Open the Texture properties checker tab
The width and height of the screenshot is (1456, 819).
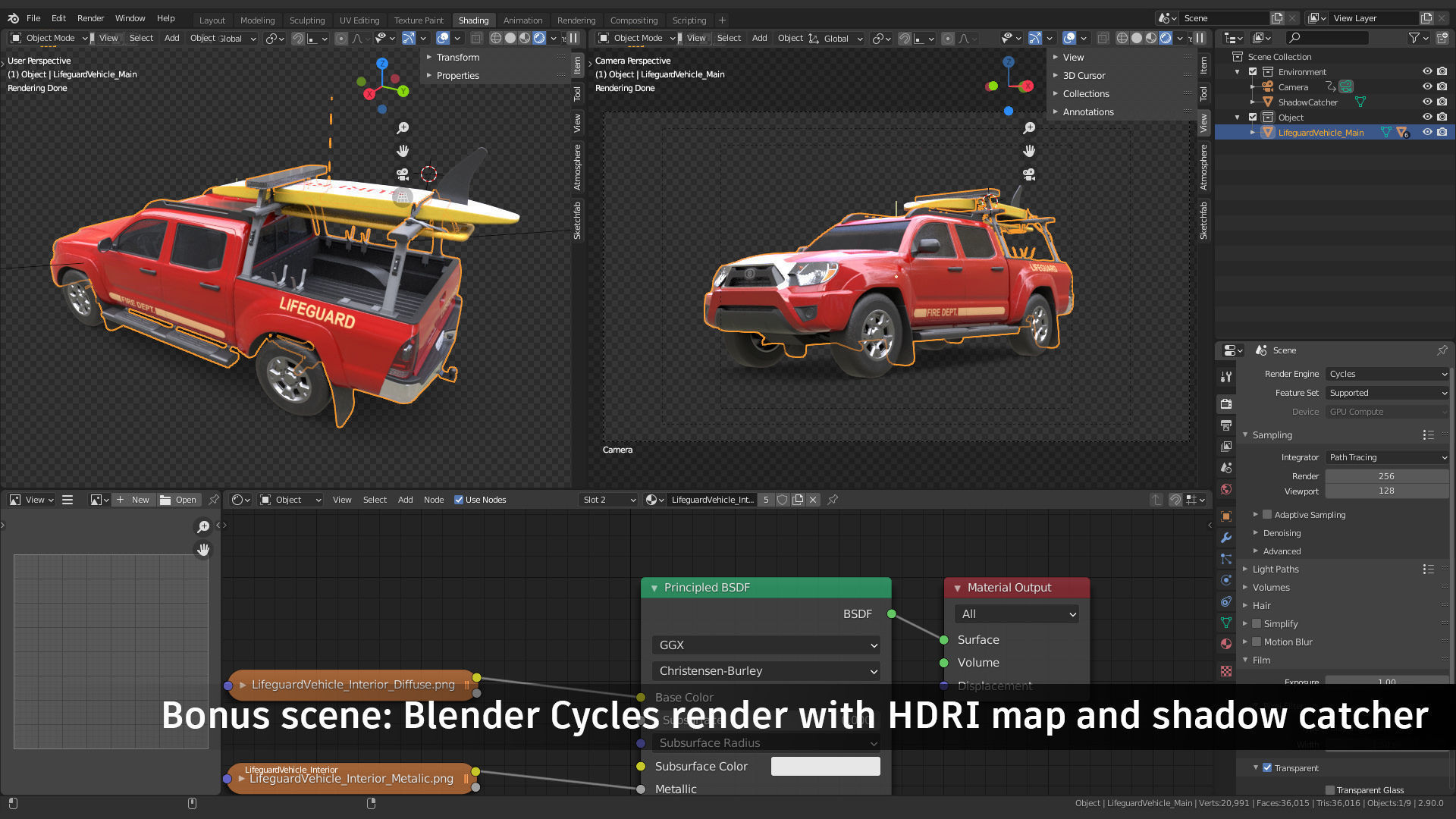point(1226,671)
